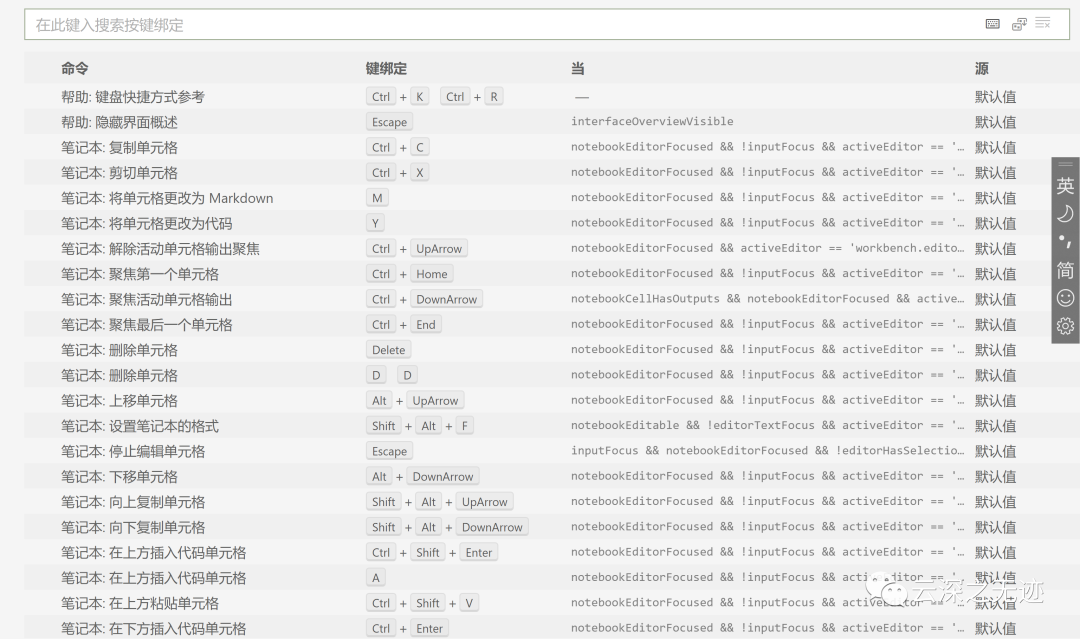Click 默认值 source in 复制单元格 row
The width and height of the screenshot is (1080, 639).
coord(995,147)
